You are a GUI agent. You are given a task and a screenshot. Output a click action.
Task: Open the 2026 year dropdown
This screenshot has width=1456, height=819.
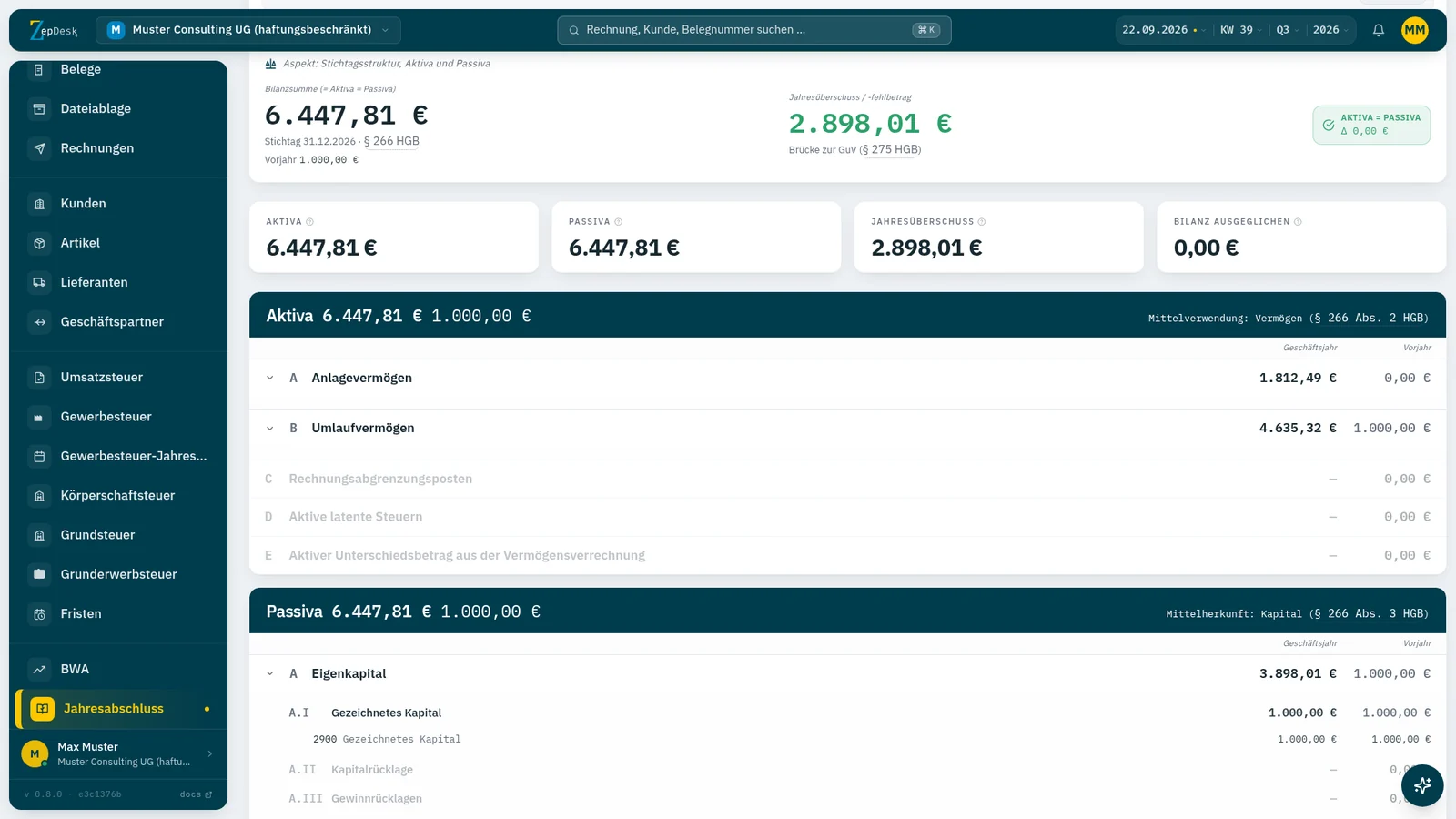[x=1330, y=30]
